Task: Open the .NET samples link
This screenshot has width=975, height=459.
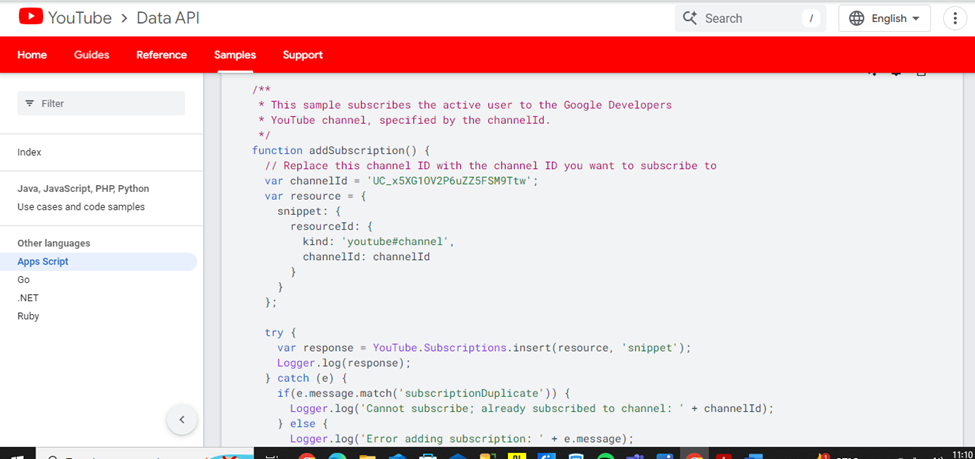Action: pos(28,298)
